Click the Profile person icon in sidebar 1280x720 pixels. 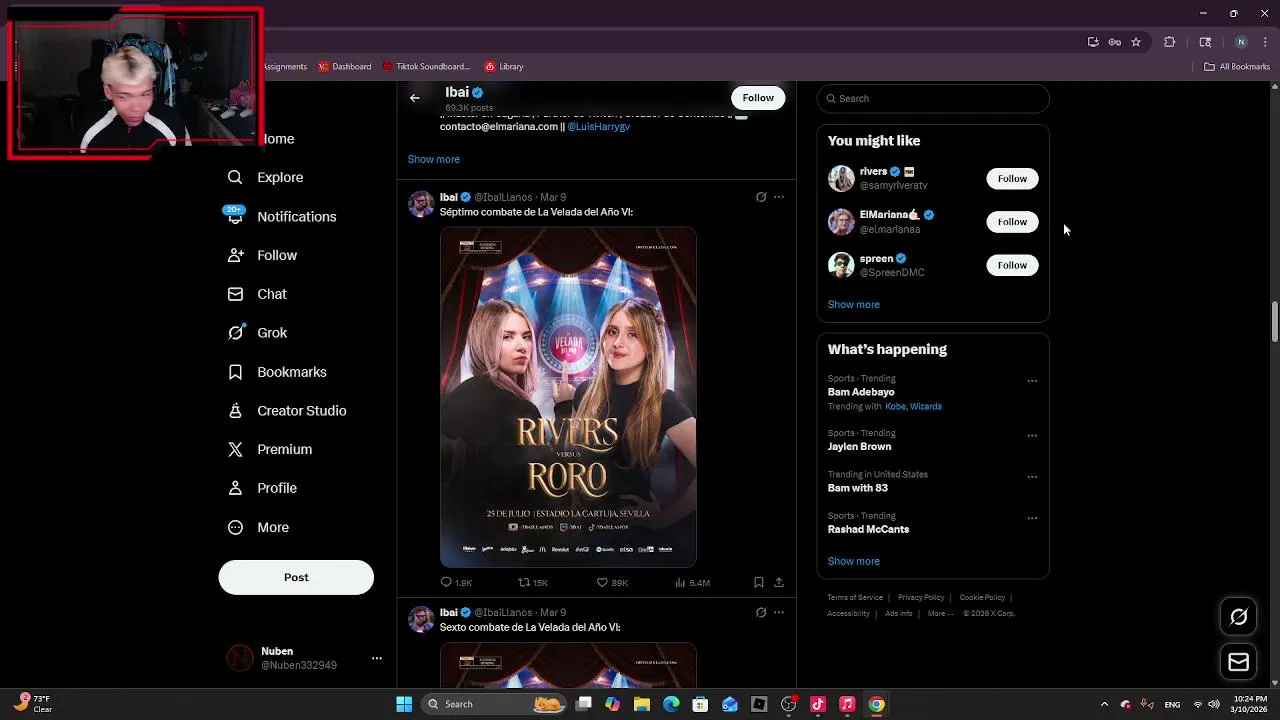pos(235,488)
